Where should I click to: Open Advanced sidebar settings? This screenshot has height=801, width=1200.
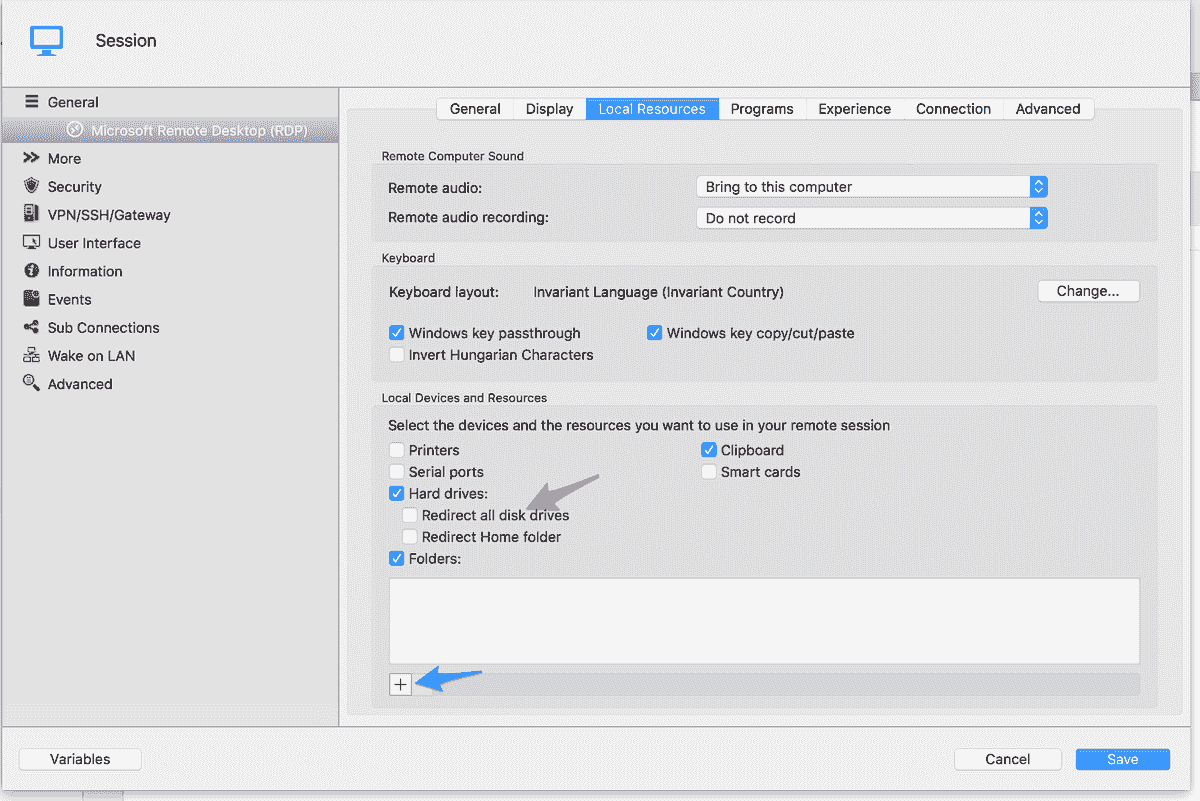[79, 383]
